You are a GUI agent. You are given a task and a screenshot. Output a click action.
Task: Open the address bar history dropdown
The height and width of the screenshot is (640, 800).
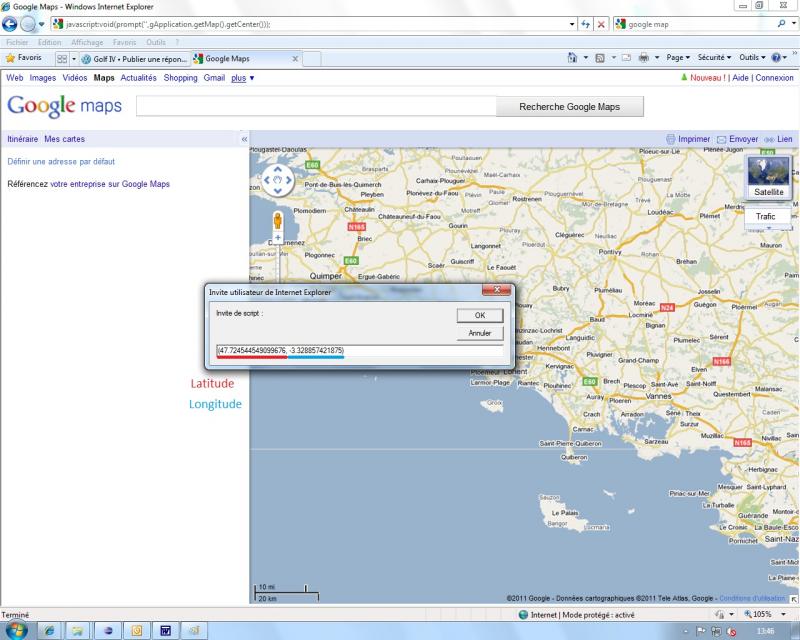(x=572, y=24)
